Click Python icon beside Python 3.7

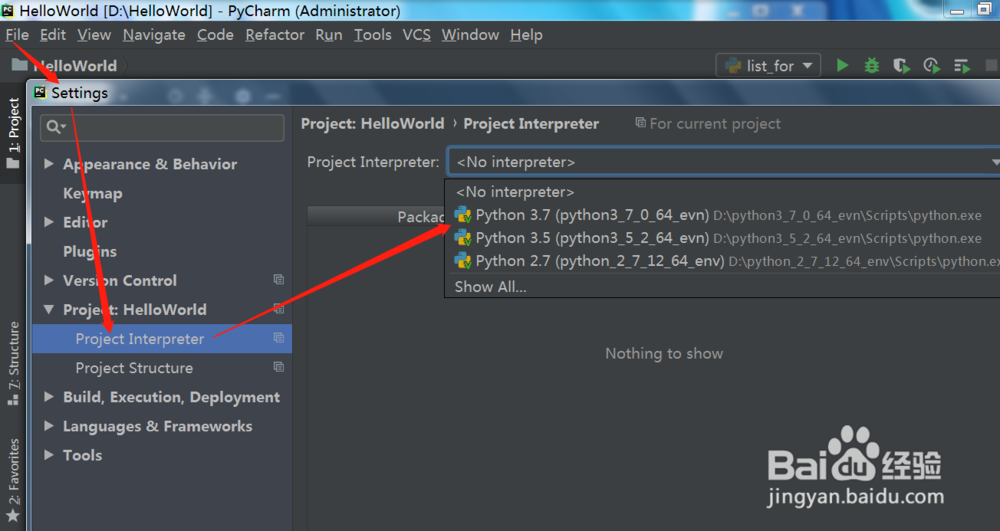point(462,215)
